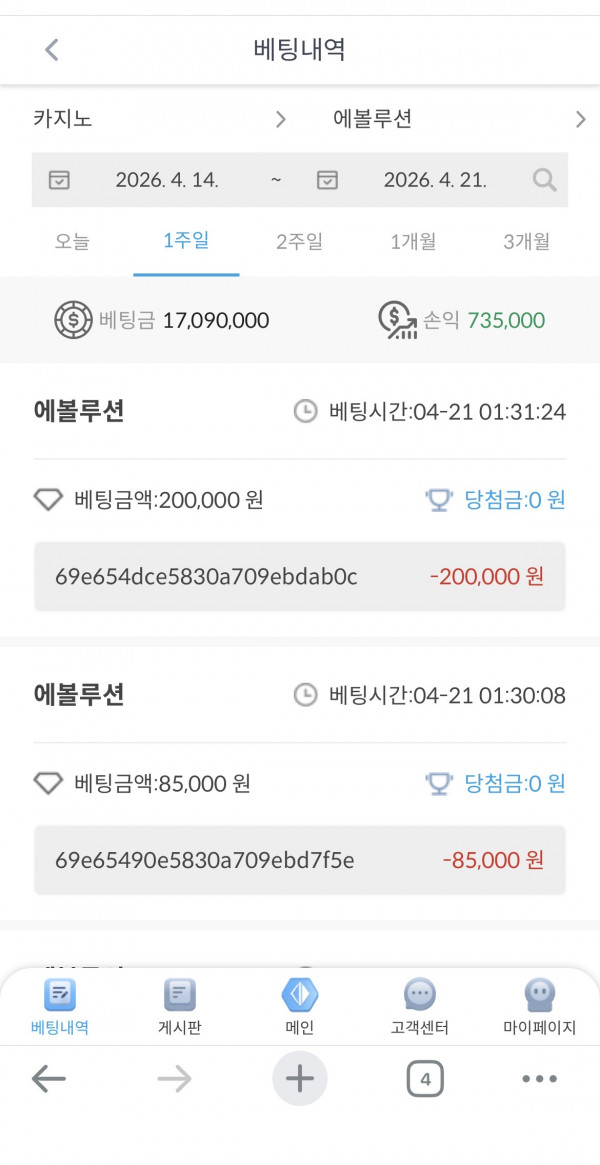Viewport: 600px width, 1165px height.
Task: Open the start date calendar picker
Action: 61,180
